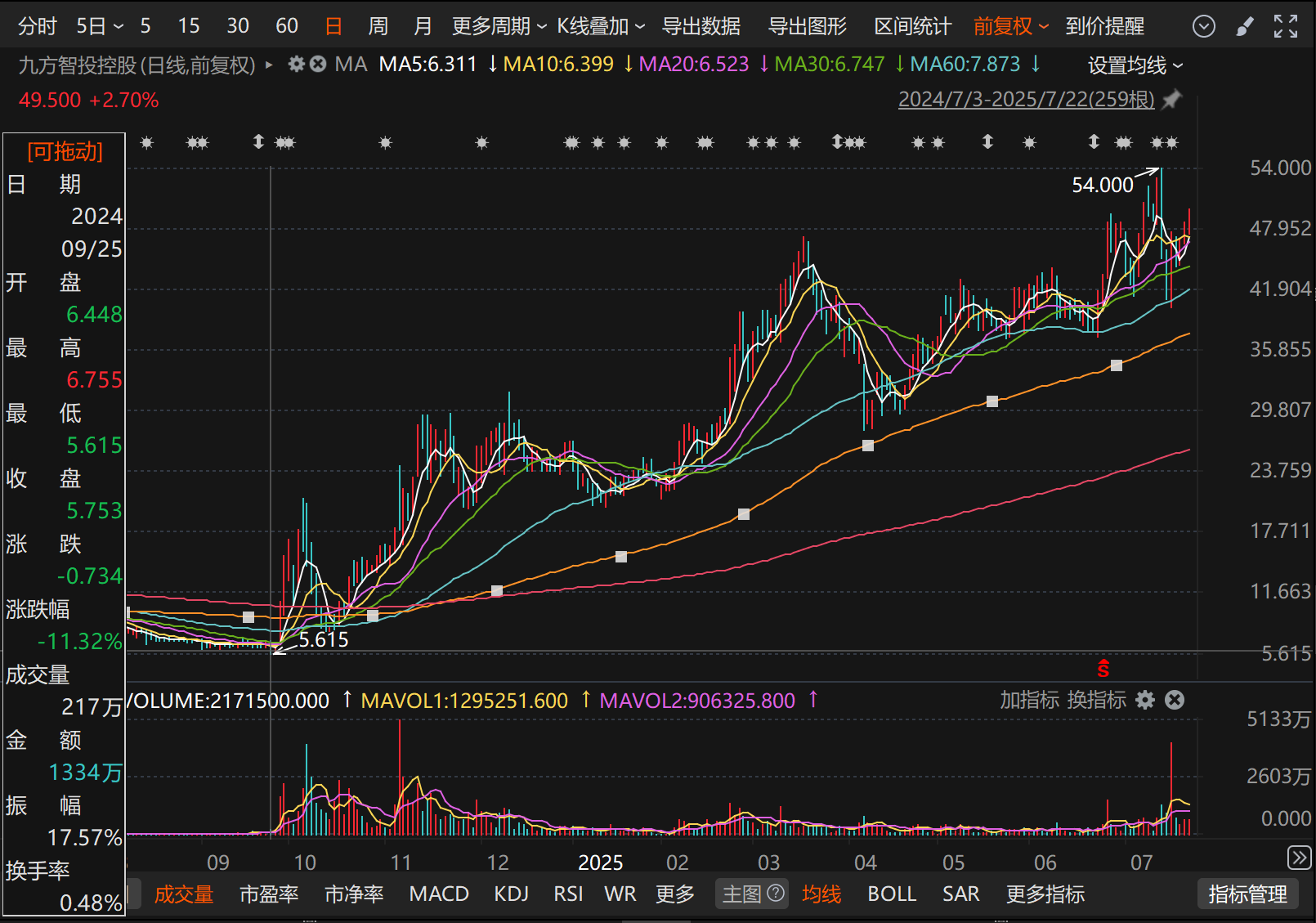Select SAR main chart overlay

tap(960, 894)
